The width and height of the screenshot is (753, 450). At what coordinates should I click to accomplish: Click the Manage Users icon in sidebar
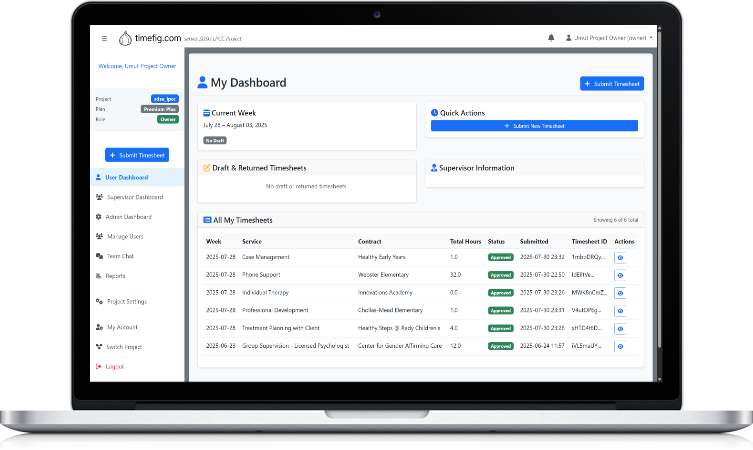[x=98, y=236]
